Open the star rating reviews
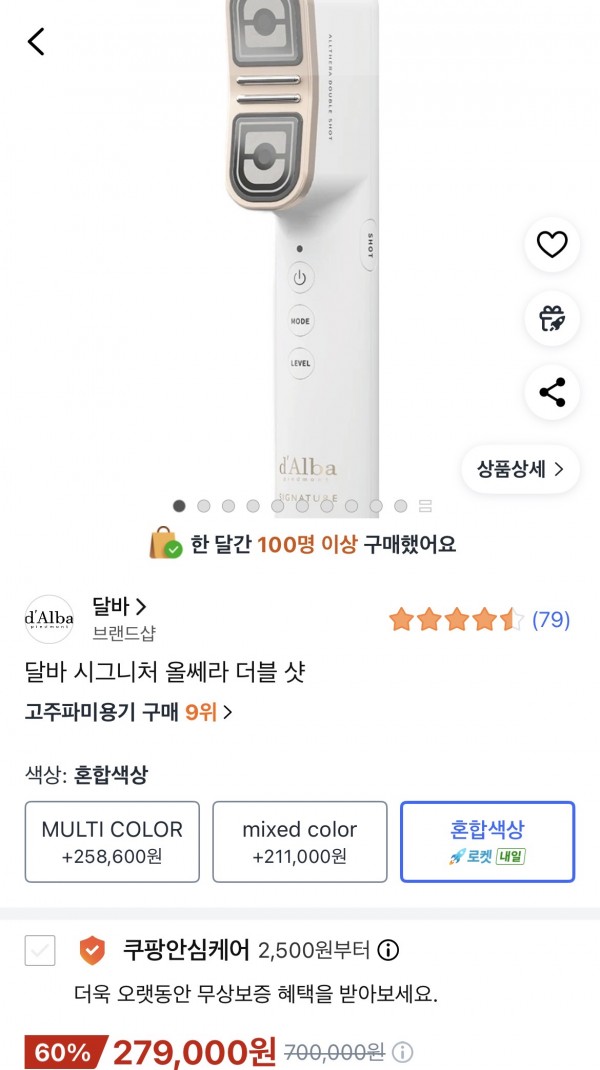Image resolution: width=600 pixels, height=1070 pixels. point(456,620)
